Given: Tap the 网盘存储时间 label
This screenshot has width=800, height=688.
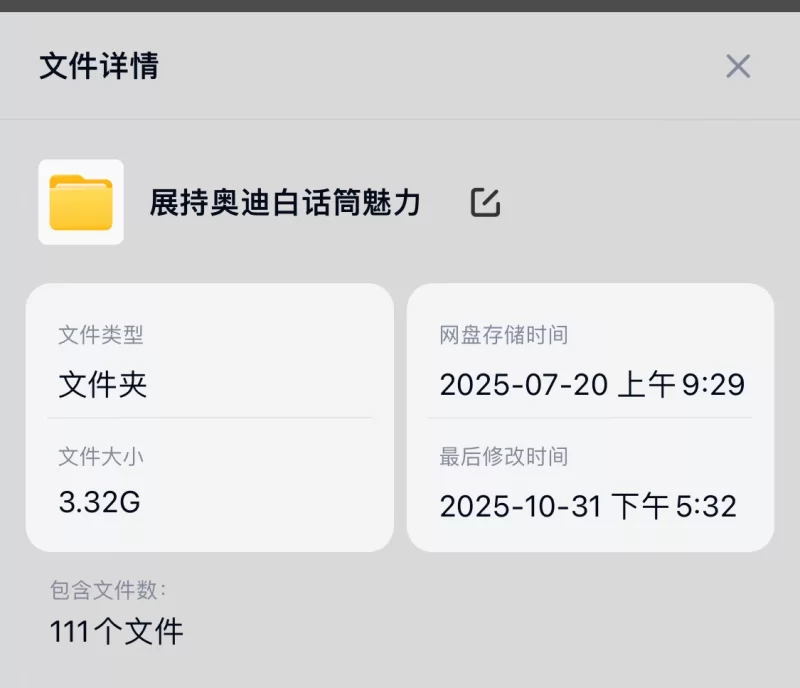Looking at the screenshot, I should click(504, 334).
